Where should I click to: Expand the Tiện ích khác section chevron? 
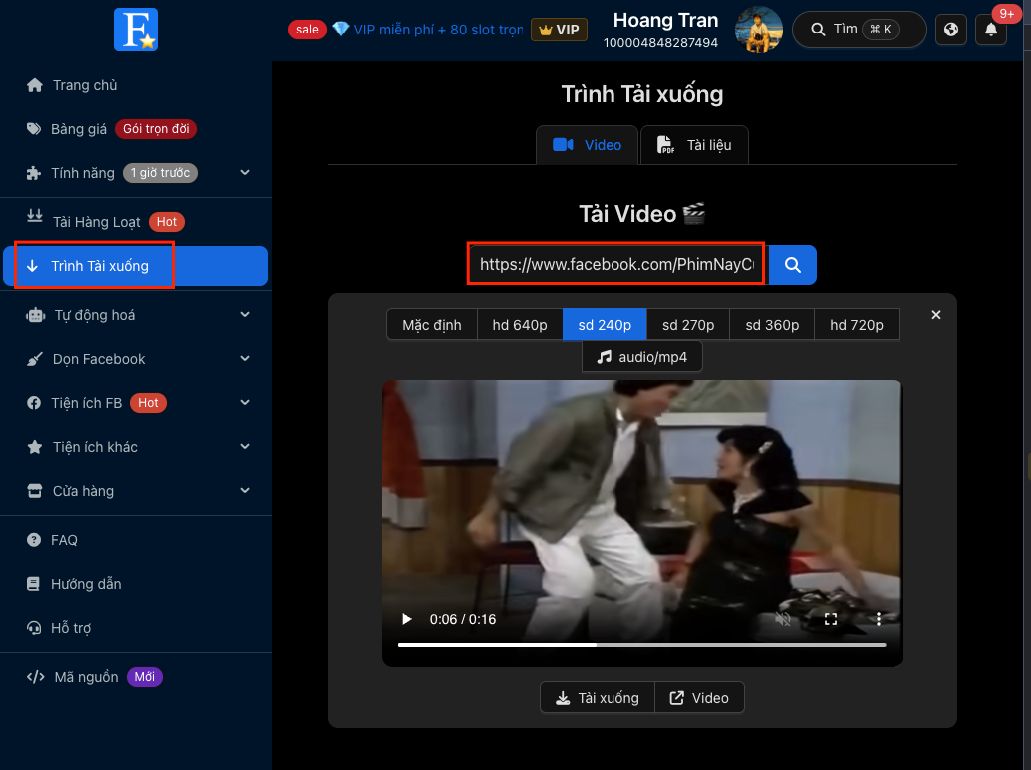pyautogui.click(x=245, y=446)
